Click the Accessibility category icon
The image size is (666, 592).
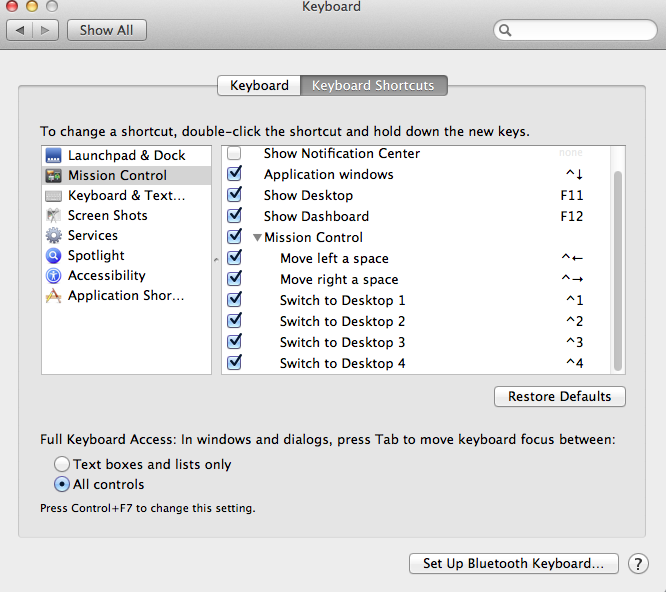click(53, 276)
